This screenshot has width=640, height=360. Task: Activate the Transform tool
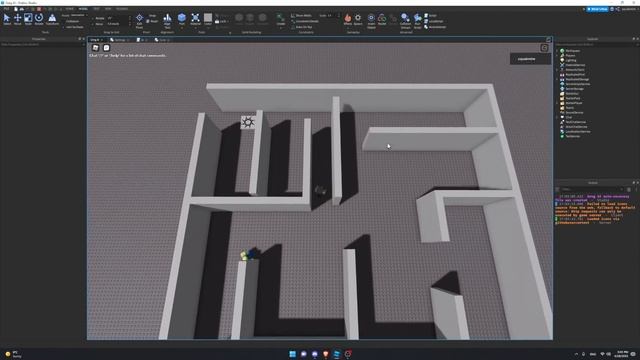click(52, 19)
